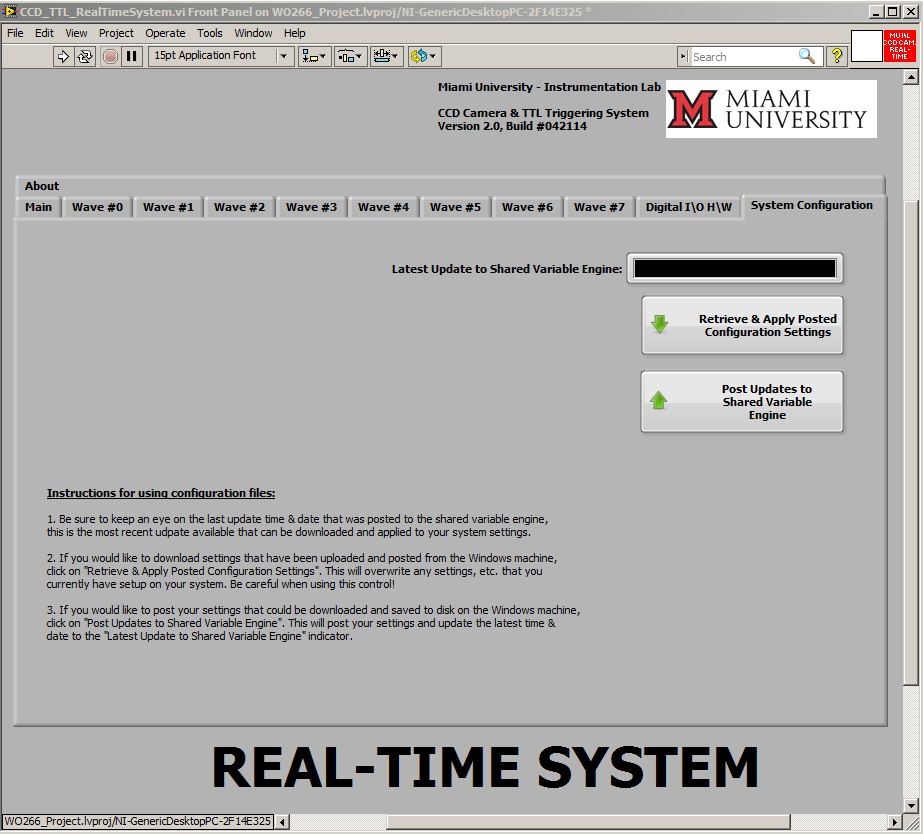Click the 'Latest Update to Shared Variable Engine:' label

click(507, 269)
